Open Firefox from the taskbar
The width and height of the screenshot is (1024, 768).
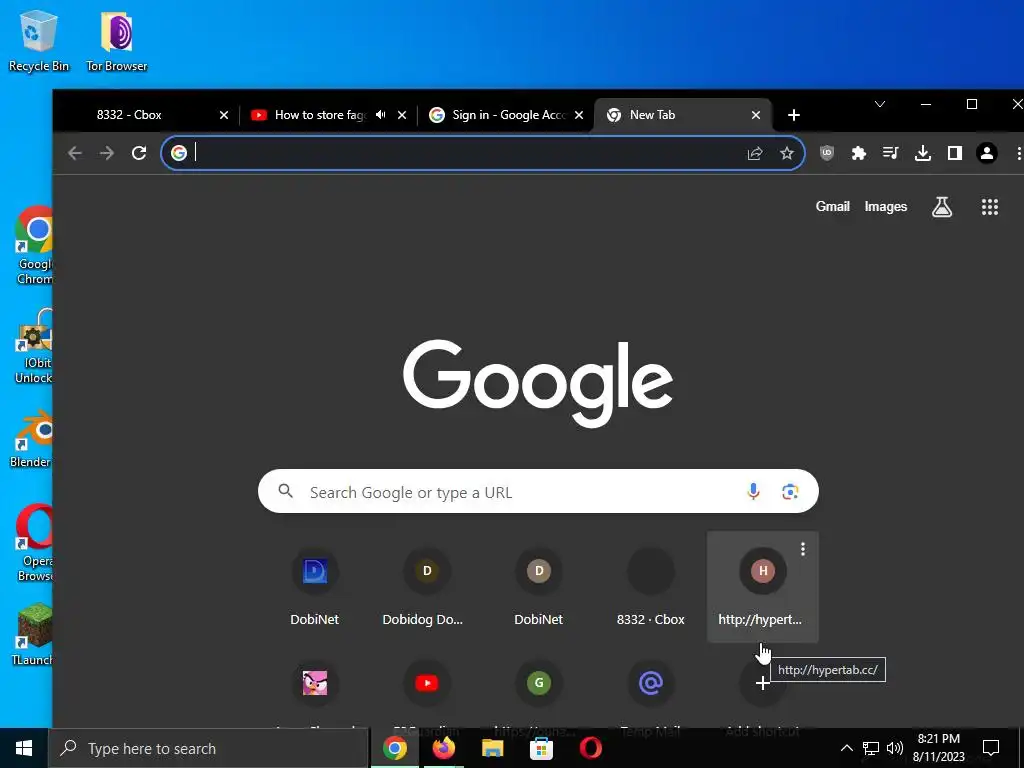(x=444, y=748)
